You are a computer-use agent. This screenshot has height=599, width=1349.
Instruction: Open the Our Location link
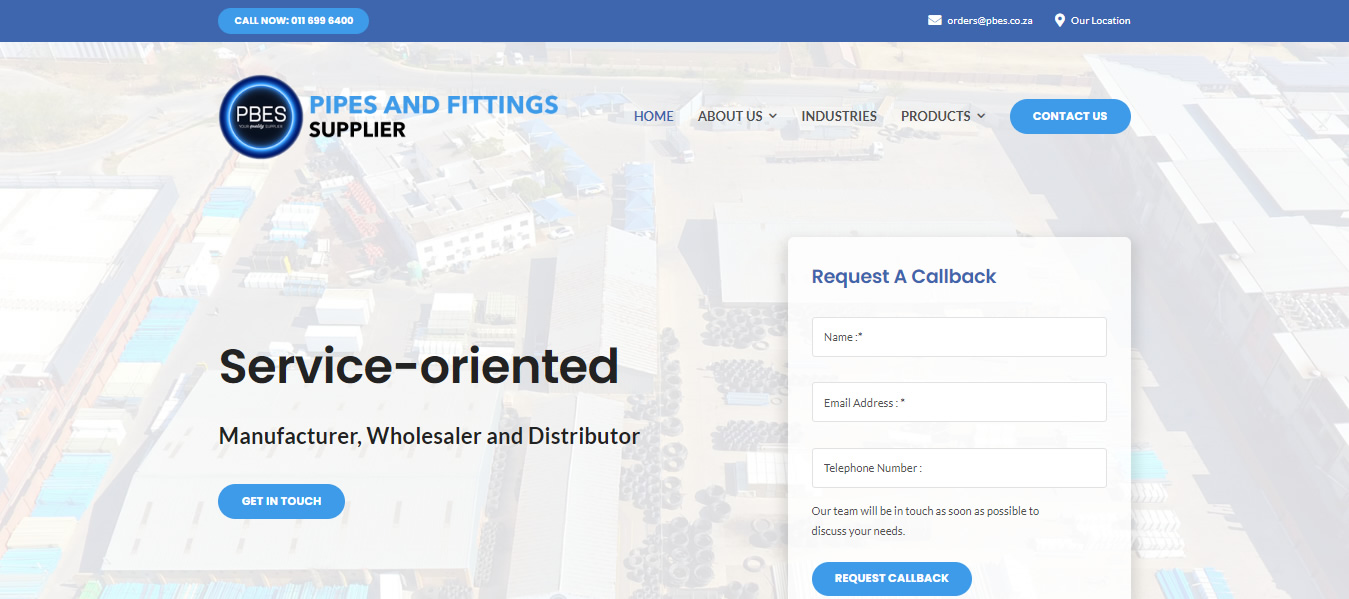1100,21
